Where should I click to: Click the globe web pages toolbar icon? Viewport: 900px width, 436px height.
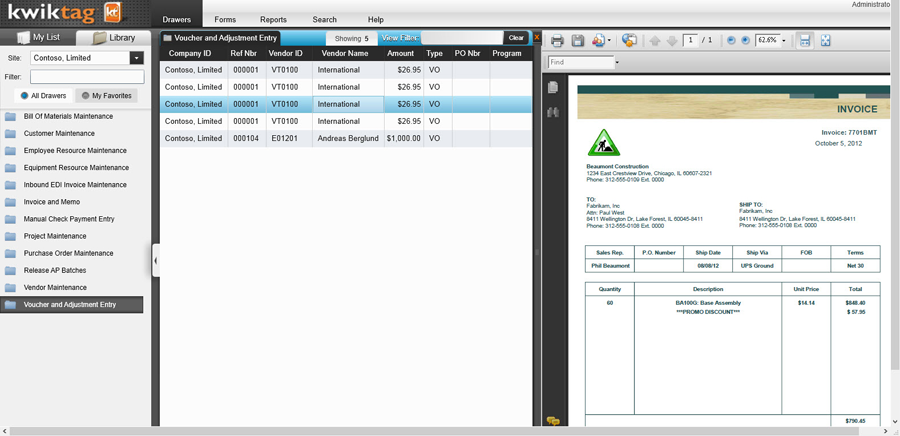pyautogui.click(x=630, y=41)
